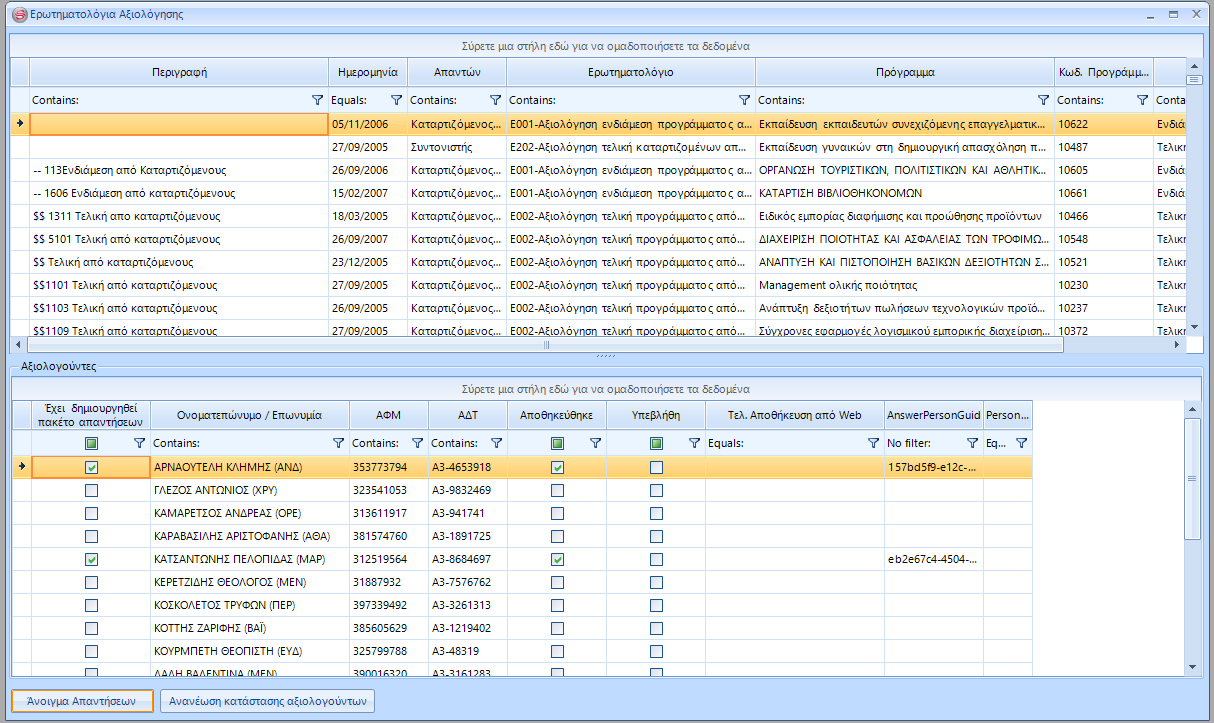Click Άνοιγμα Απαντήσεων button
Screen dimensions: 1214x723
click(x=82, y=701)
